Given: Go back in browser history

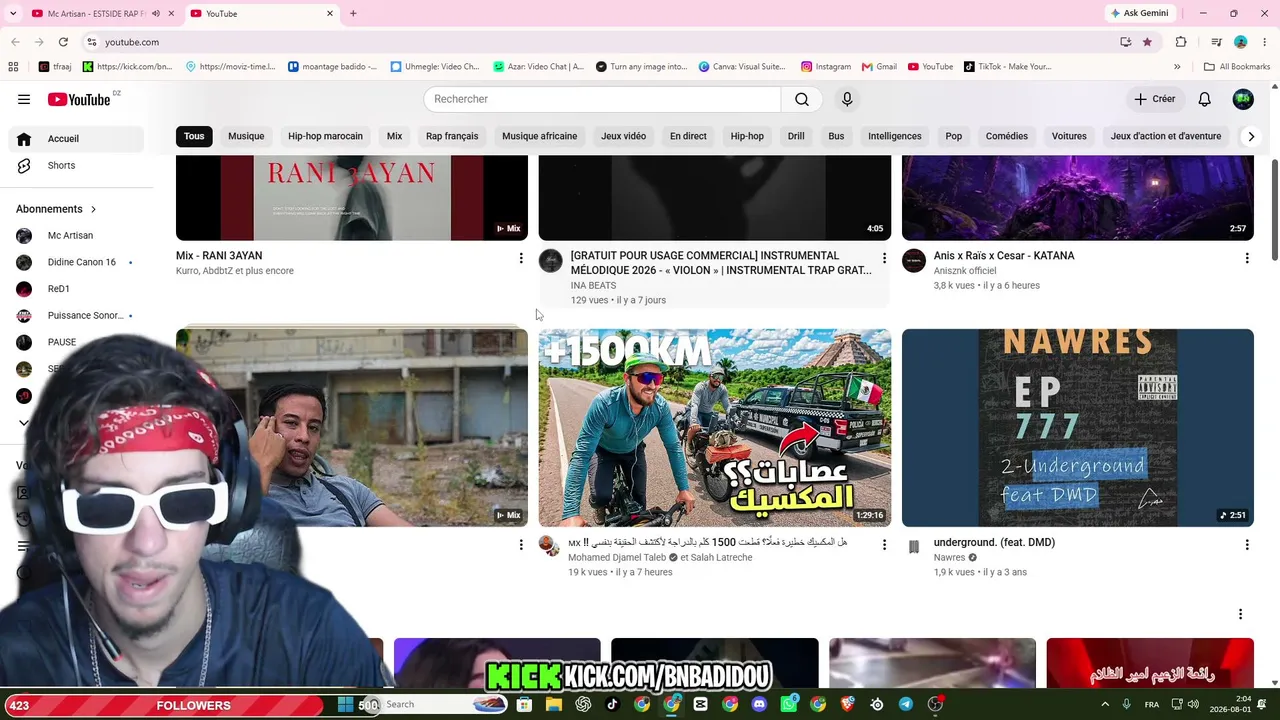Looking at the screenshot, I should point(15,42).
